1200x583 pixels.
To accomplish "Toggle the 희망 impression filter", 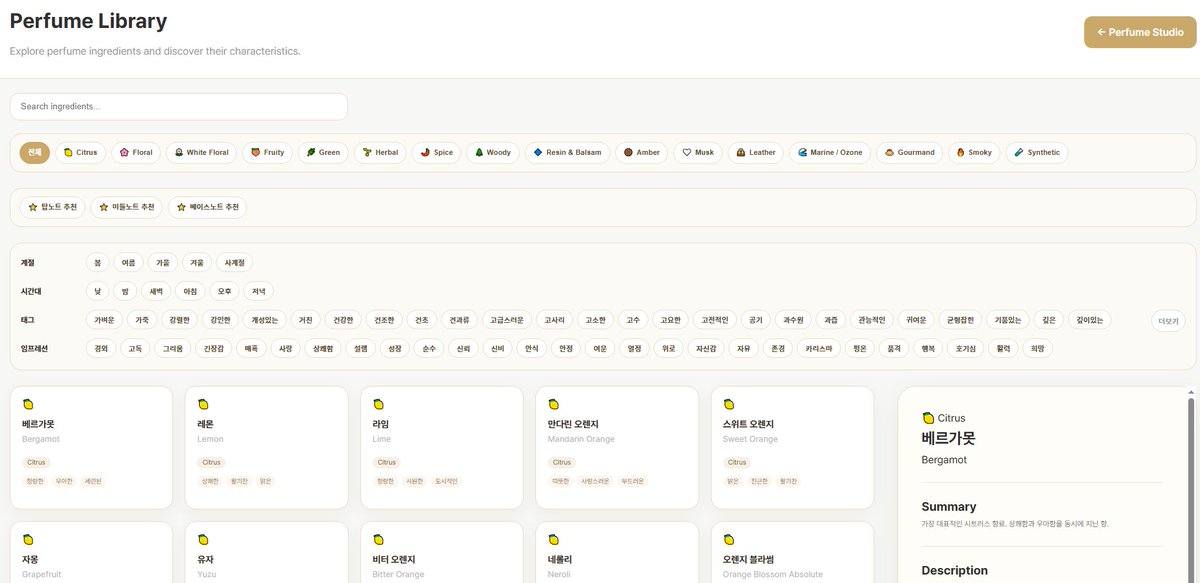I will [x=1037, y=349].
